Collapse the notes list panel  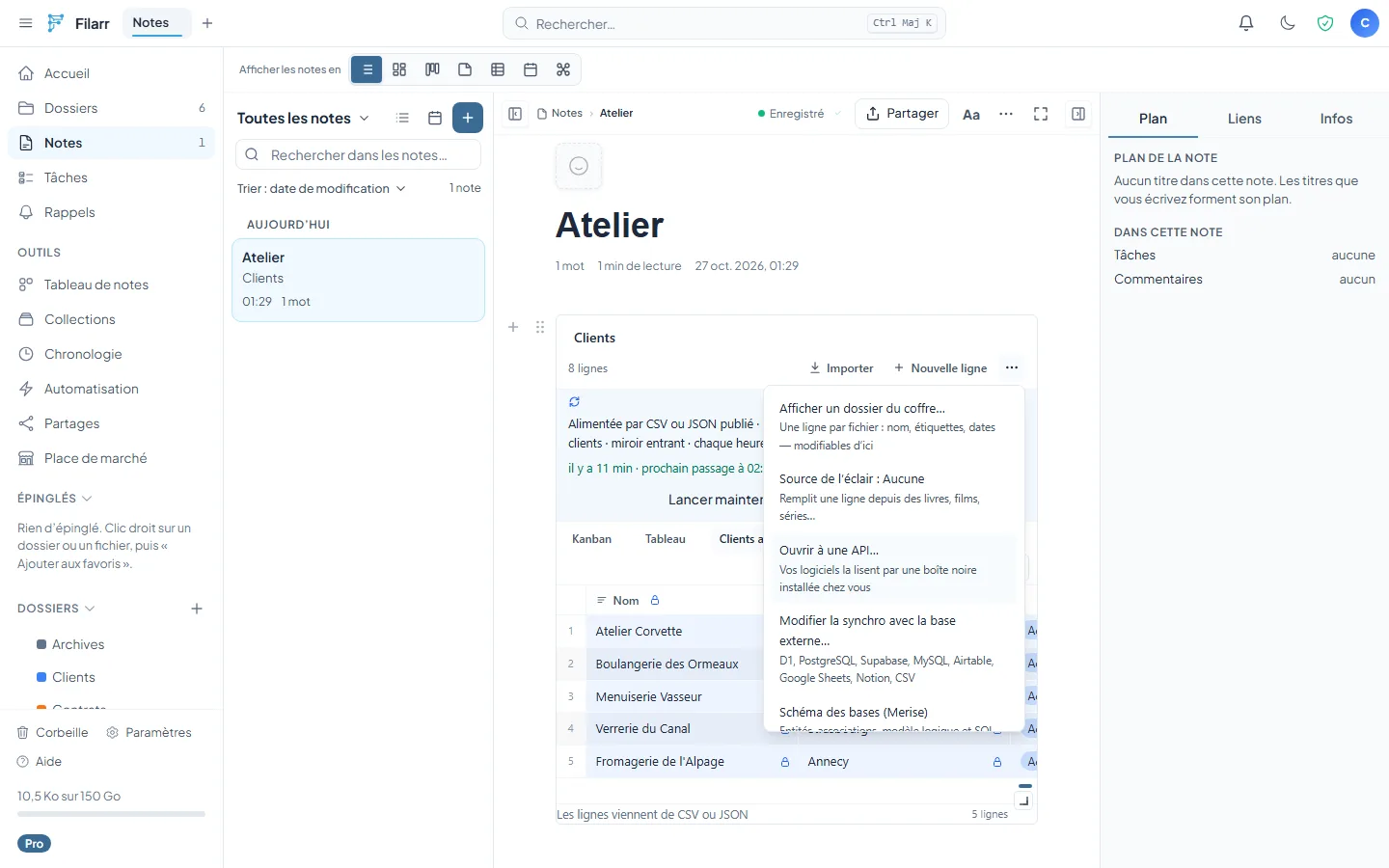point(515,114)
